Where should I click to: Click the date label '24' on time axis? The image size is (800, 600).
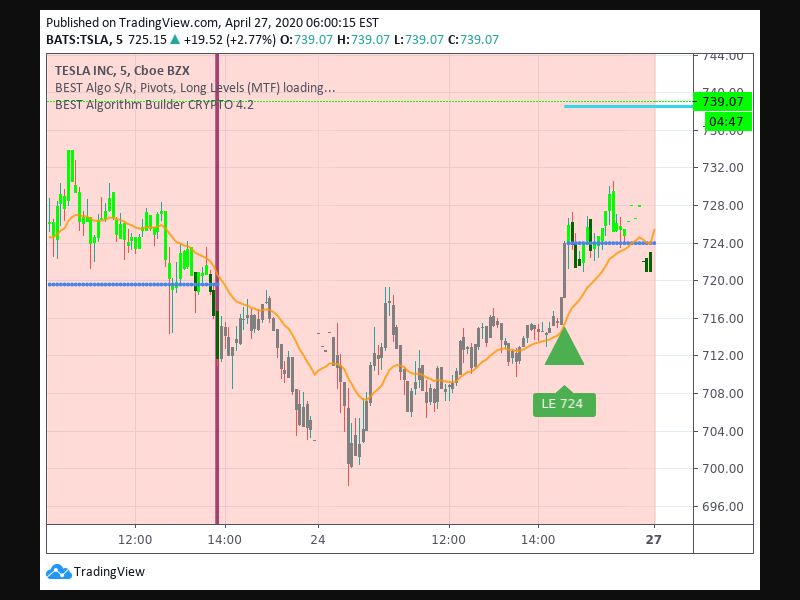tap(318, 540)
